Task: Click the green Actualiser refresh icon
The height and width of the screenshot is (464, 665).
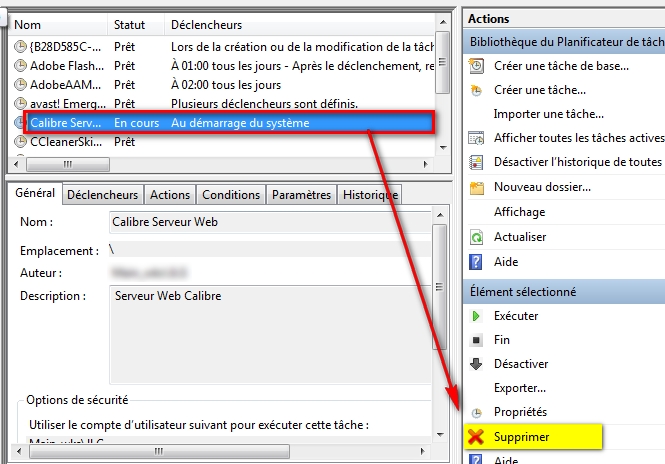Action: pos(476,237)
